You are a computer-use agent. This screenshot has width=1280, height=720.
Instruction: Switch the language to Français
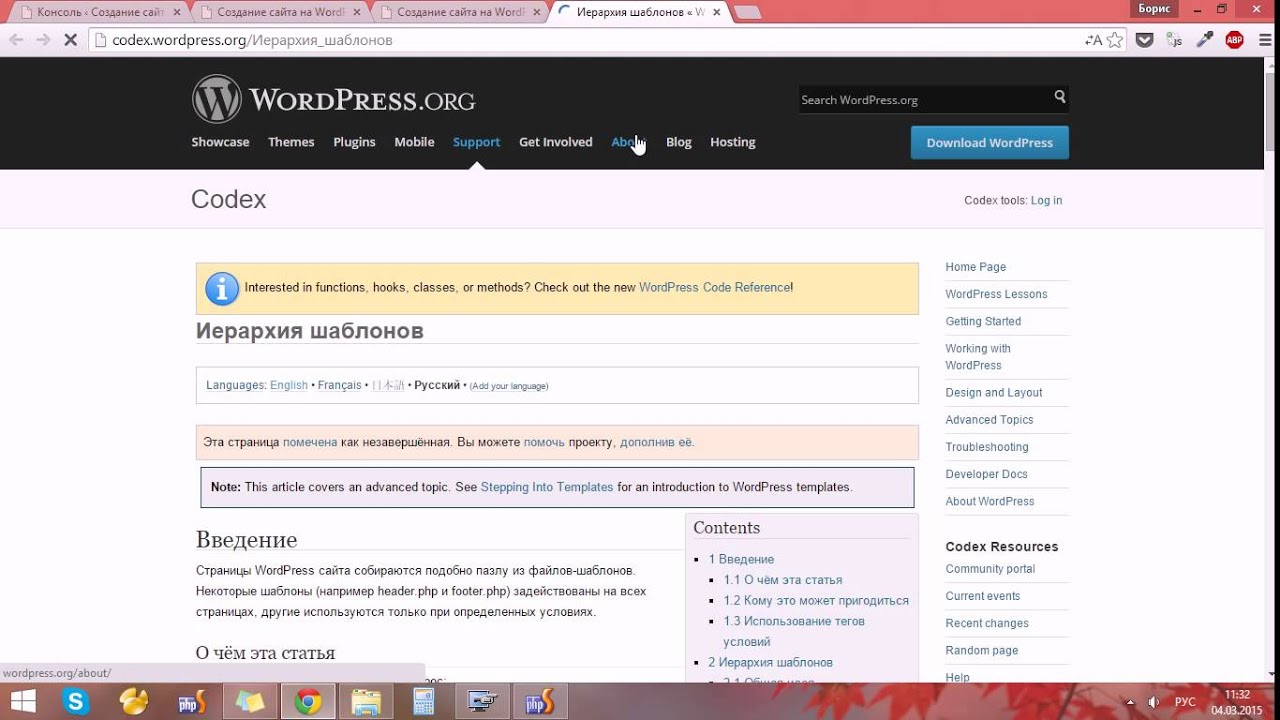(x=339, y=385)
